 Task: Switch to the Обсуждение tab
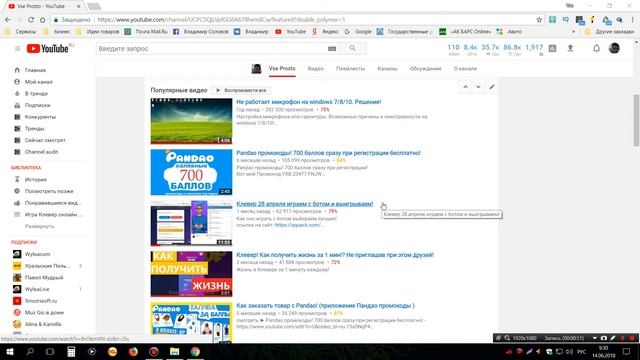pyautogui.click(x=425, y=69)
